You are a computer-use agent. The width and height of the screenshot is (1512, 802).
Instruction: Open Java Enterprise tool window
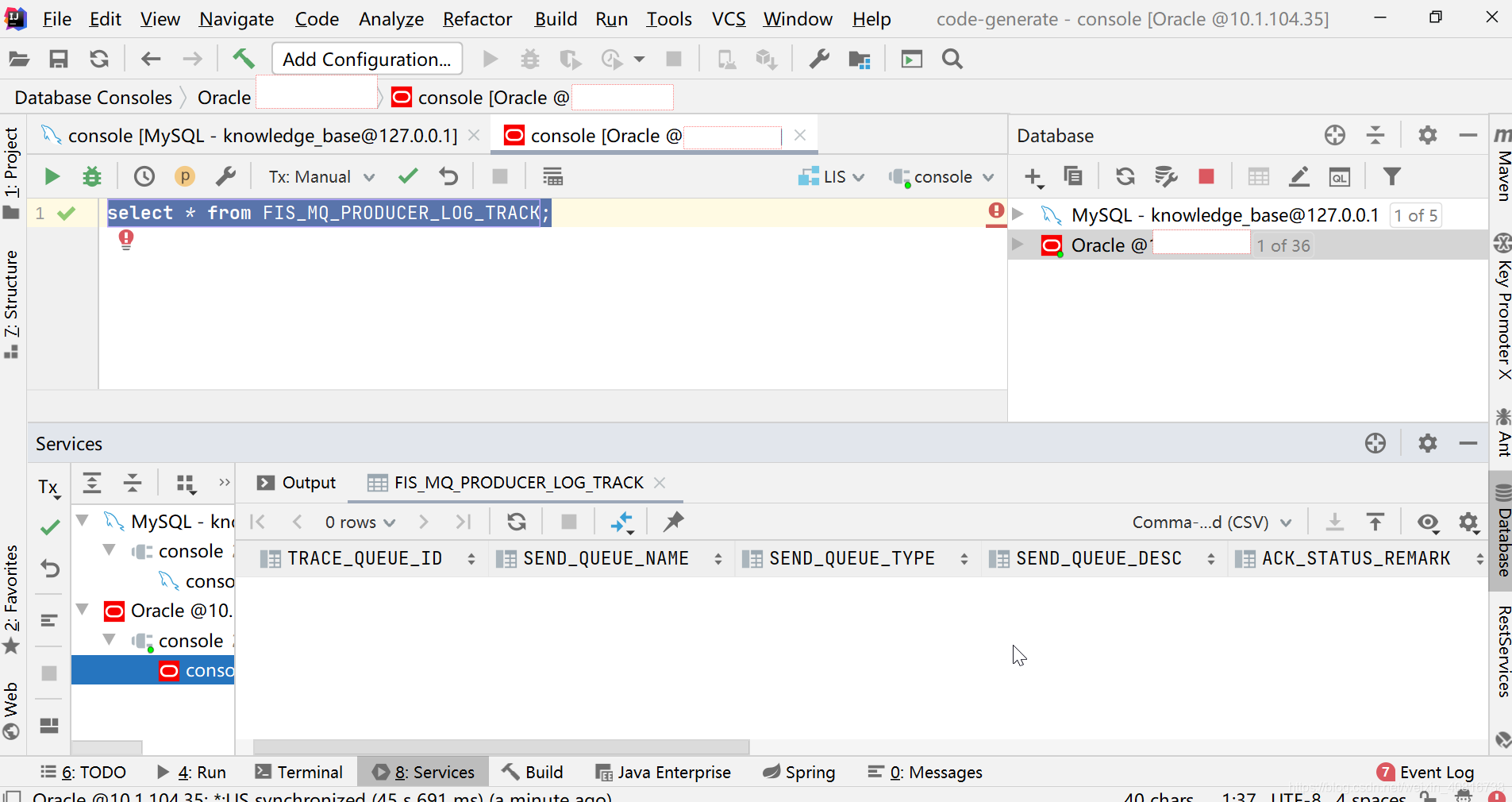664,772
